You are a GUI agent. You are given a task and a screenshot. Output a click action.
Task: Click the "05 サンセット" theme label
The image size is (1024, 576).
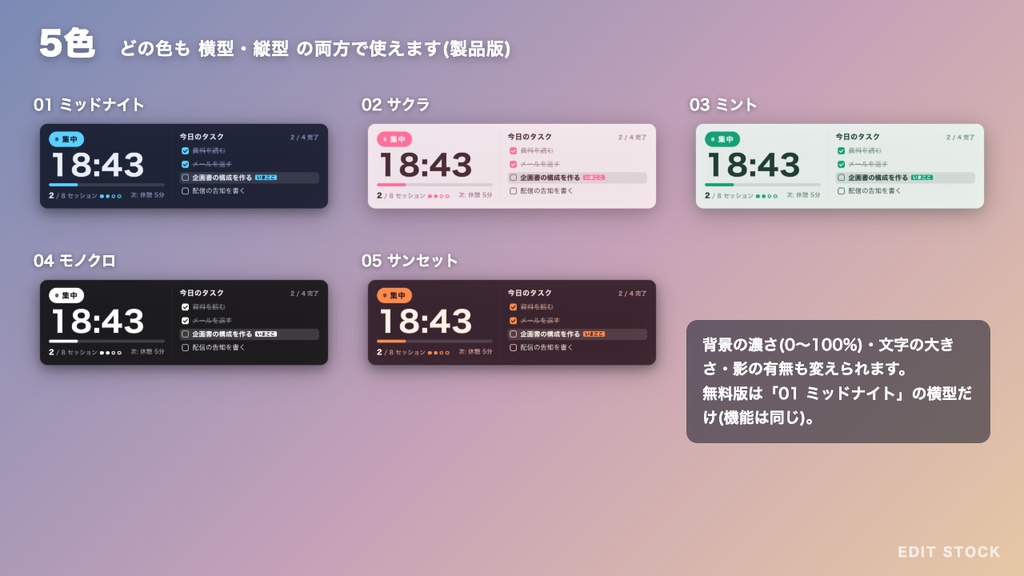pos(409,261)
